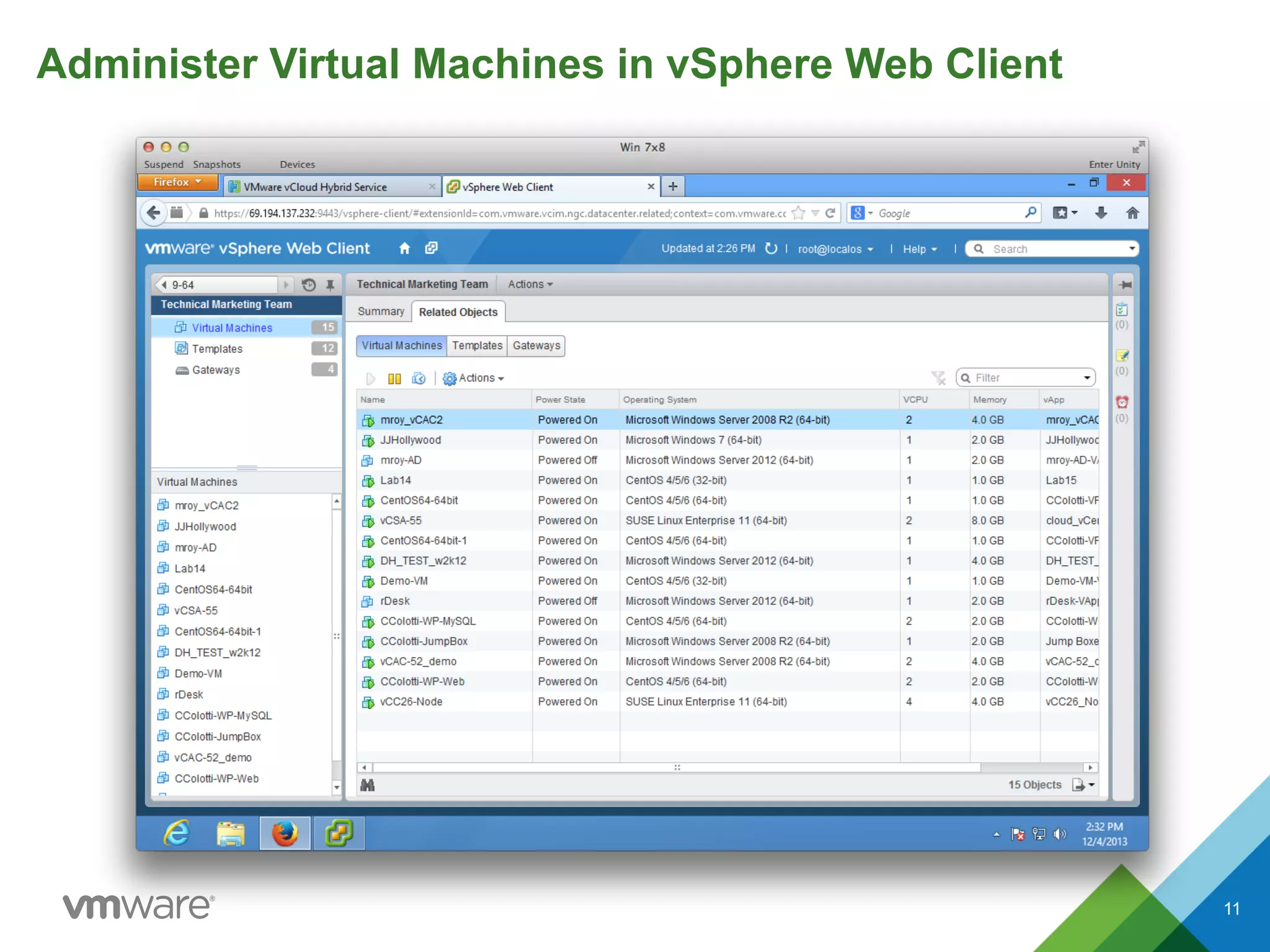Clear the filter using the funnel icon
Image resolution: width=1270 pixels, height=952 pixels.
point(939,377)
